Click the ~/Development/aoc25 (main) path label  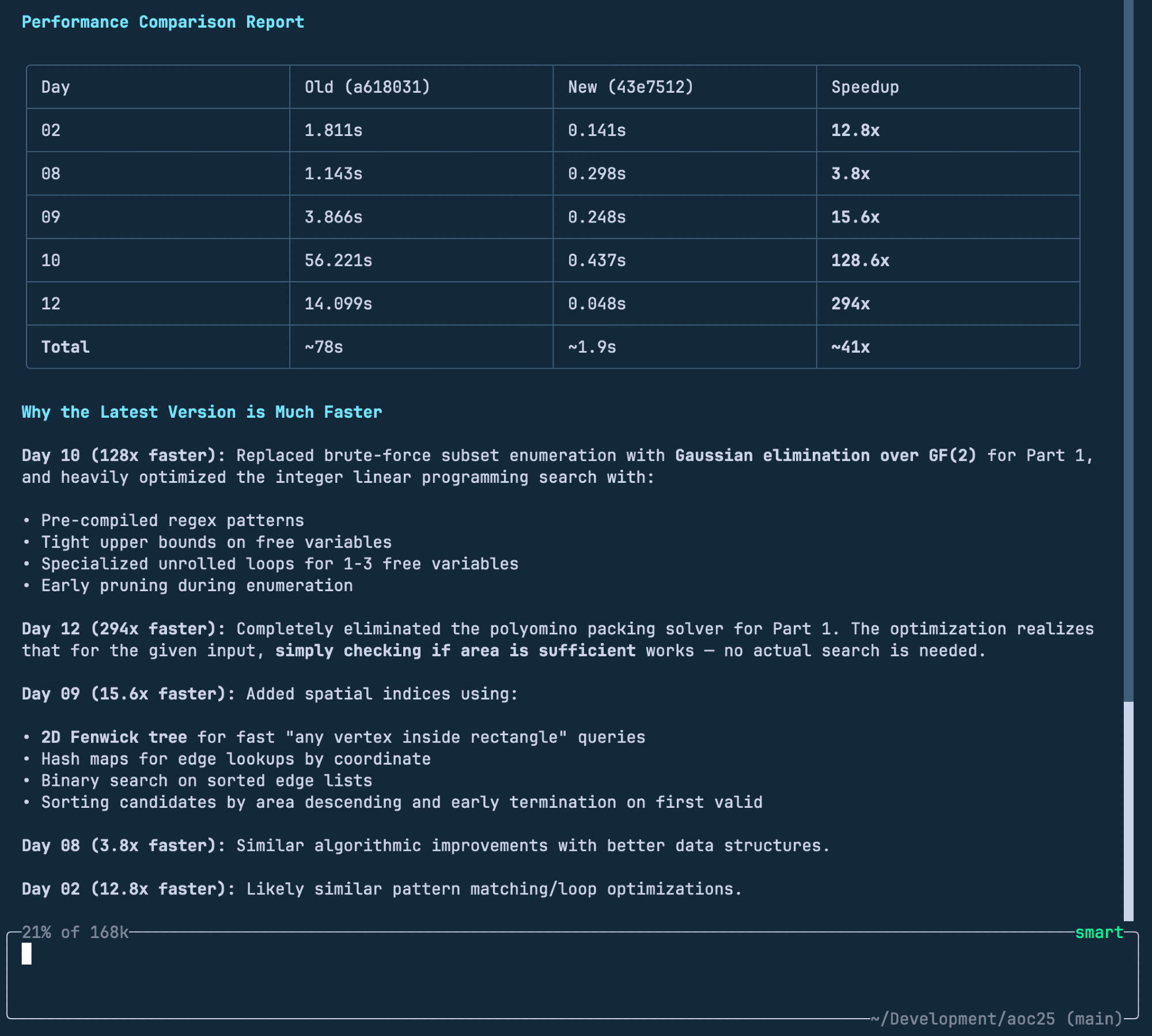coord(996,1019)
